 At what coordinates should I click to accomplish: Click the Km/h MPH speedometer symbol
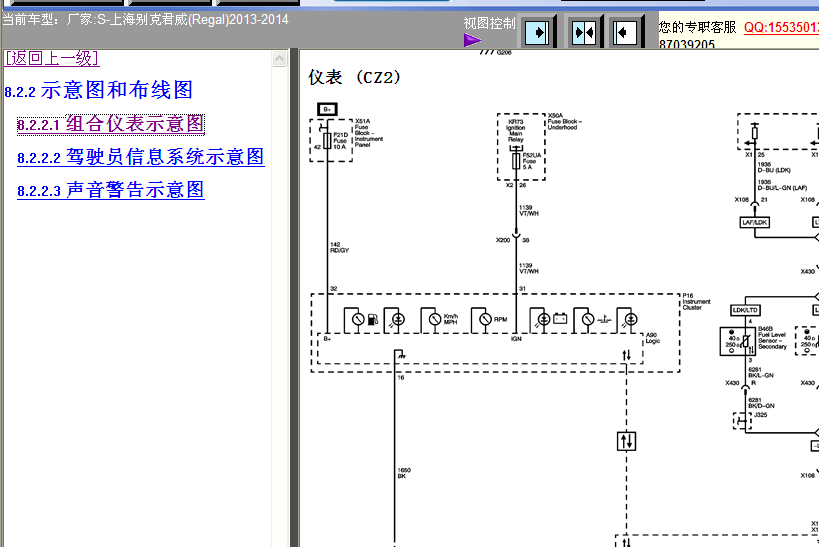pyautogui.click(x=432, y=320)
